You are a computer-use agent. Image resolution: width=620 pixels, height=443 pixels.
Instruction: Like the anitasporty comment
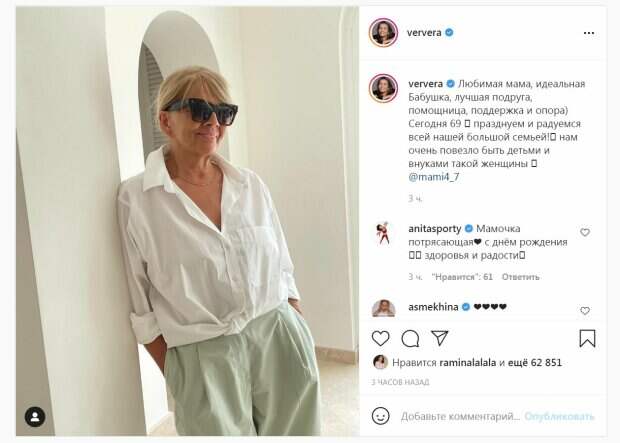(x=585, y=232)
